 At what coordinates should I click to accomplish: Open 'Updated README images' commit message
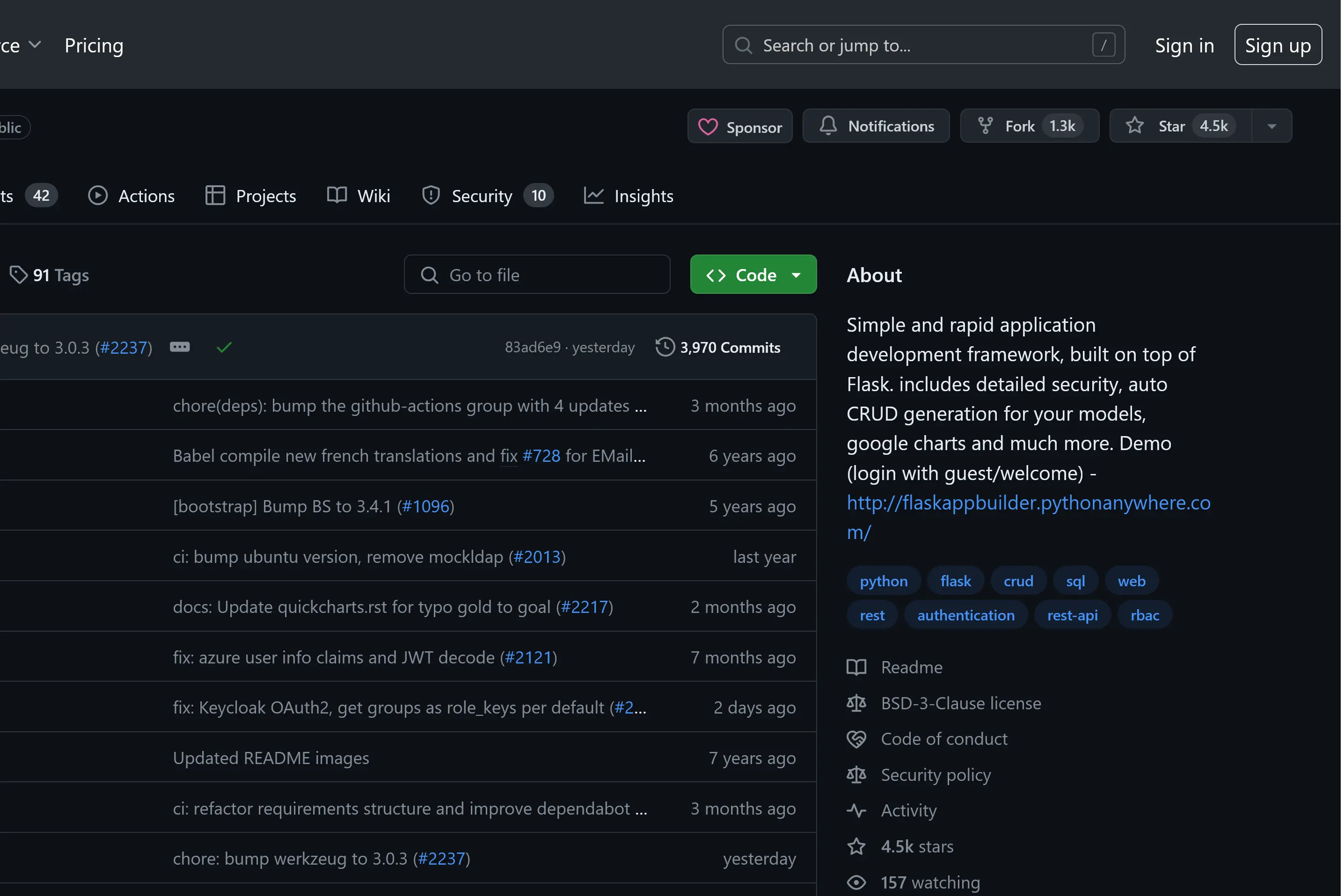point(271,758)
